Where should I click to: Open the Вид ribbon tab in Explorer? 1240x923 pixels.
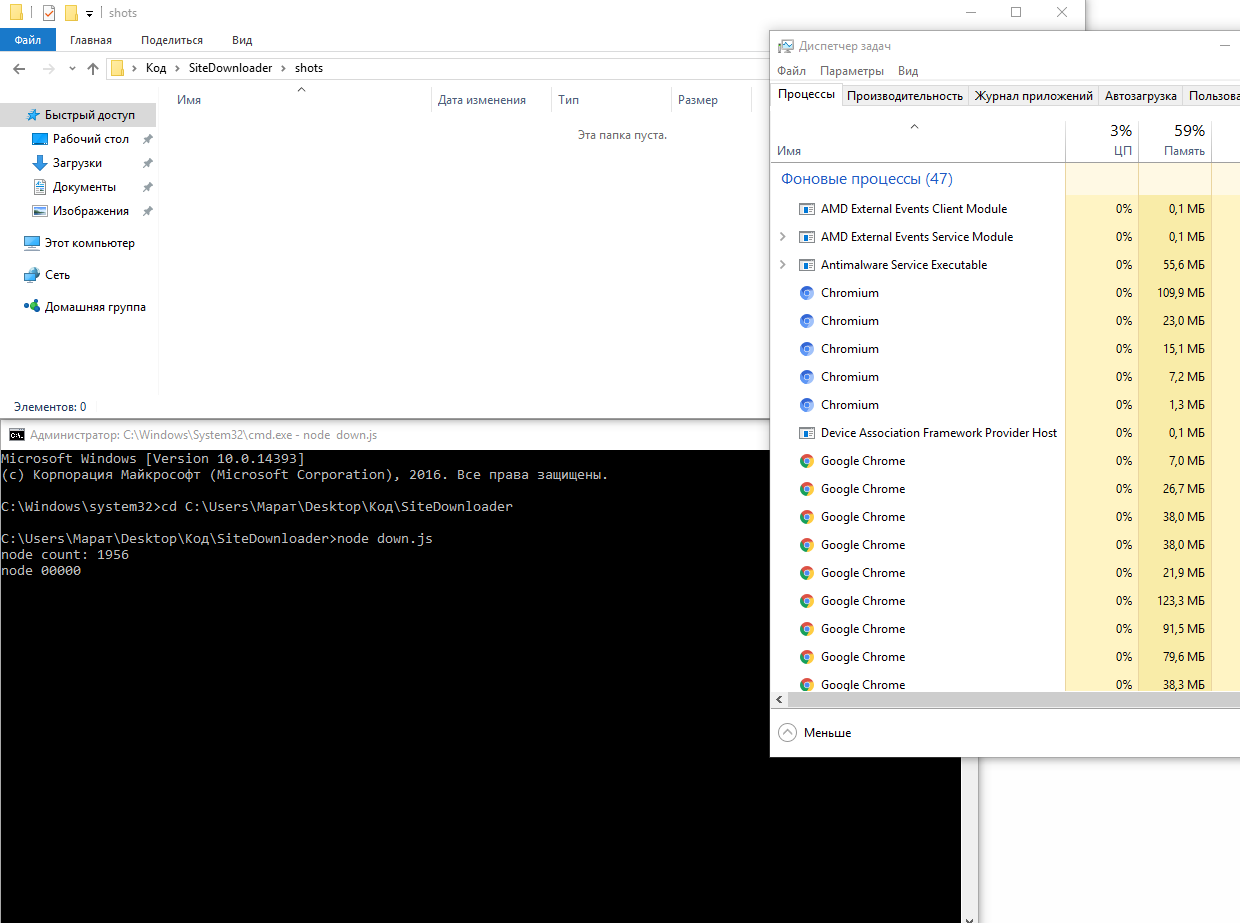tap(242, 40)
